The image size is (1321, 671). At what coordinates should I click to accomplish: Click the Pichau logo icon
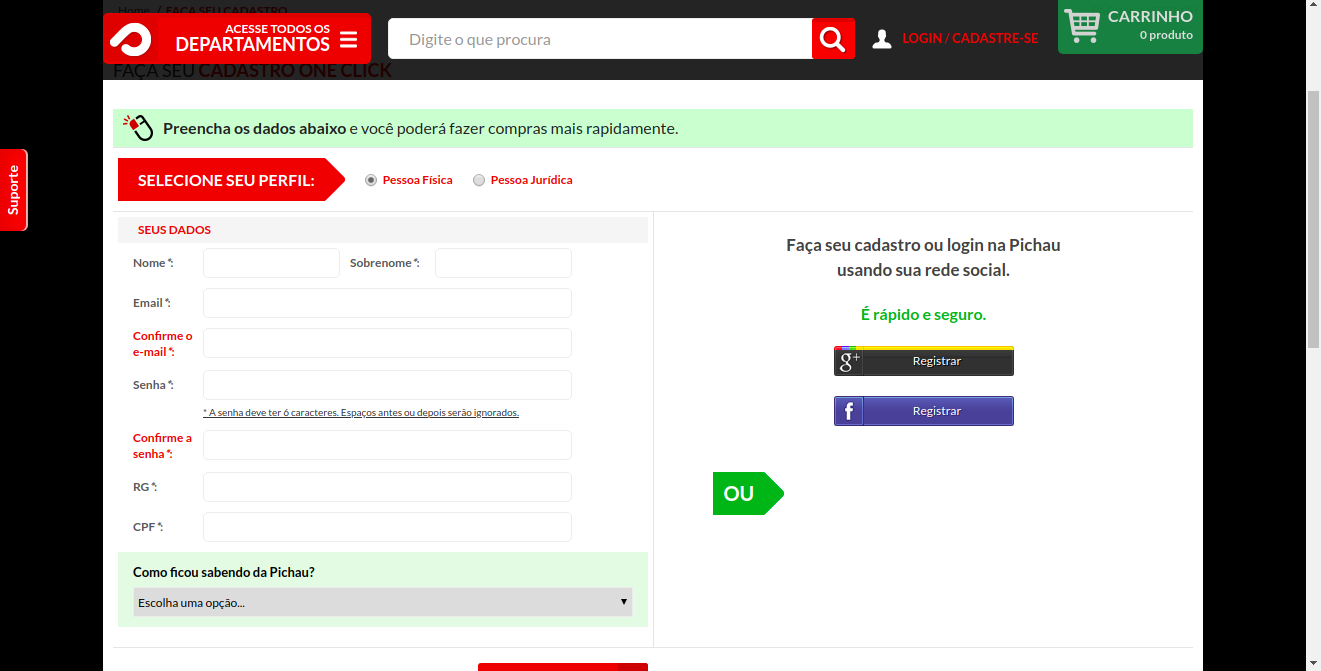[x=131, y=39]
